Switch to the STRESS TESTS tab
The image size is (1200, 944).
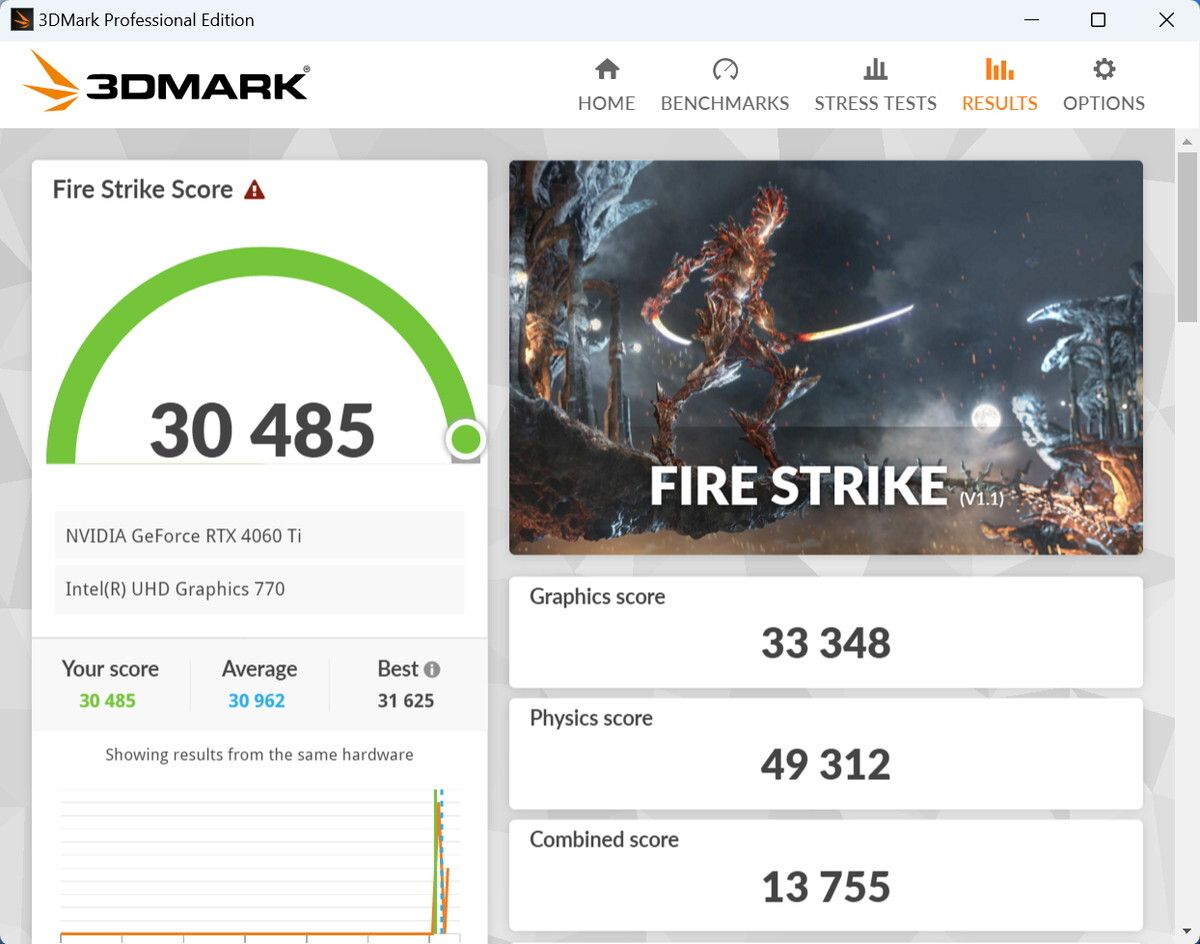pyautogui.click(x=875, y=85)
